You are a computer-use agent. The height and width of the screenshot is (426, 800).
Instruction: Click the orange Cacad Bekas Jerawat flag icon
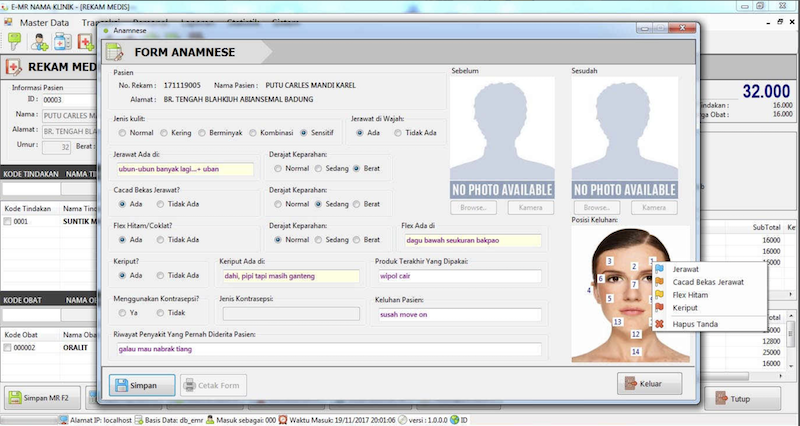[x=659, y=282]
